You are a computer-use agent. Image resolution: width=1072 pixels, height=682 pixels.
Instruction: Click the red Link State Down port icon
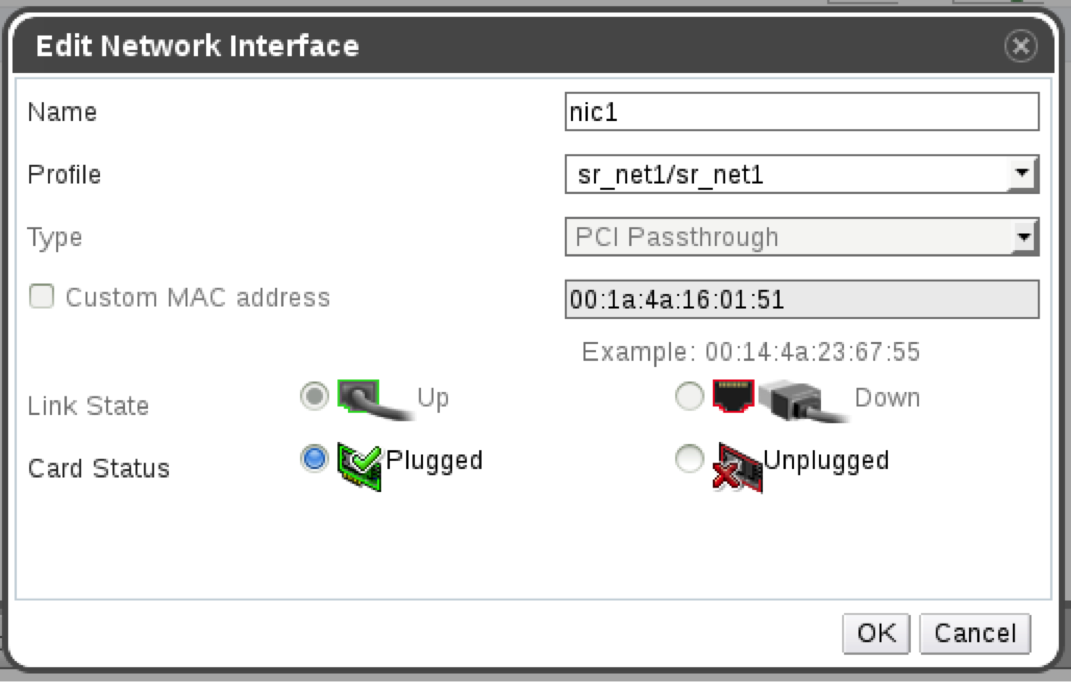(x=732, y=397)
